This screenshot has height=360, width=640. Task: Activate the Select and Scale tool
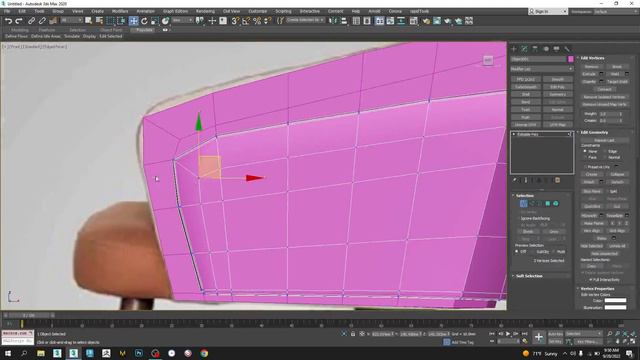[x=155, y=21]
